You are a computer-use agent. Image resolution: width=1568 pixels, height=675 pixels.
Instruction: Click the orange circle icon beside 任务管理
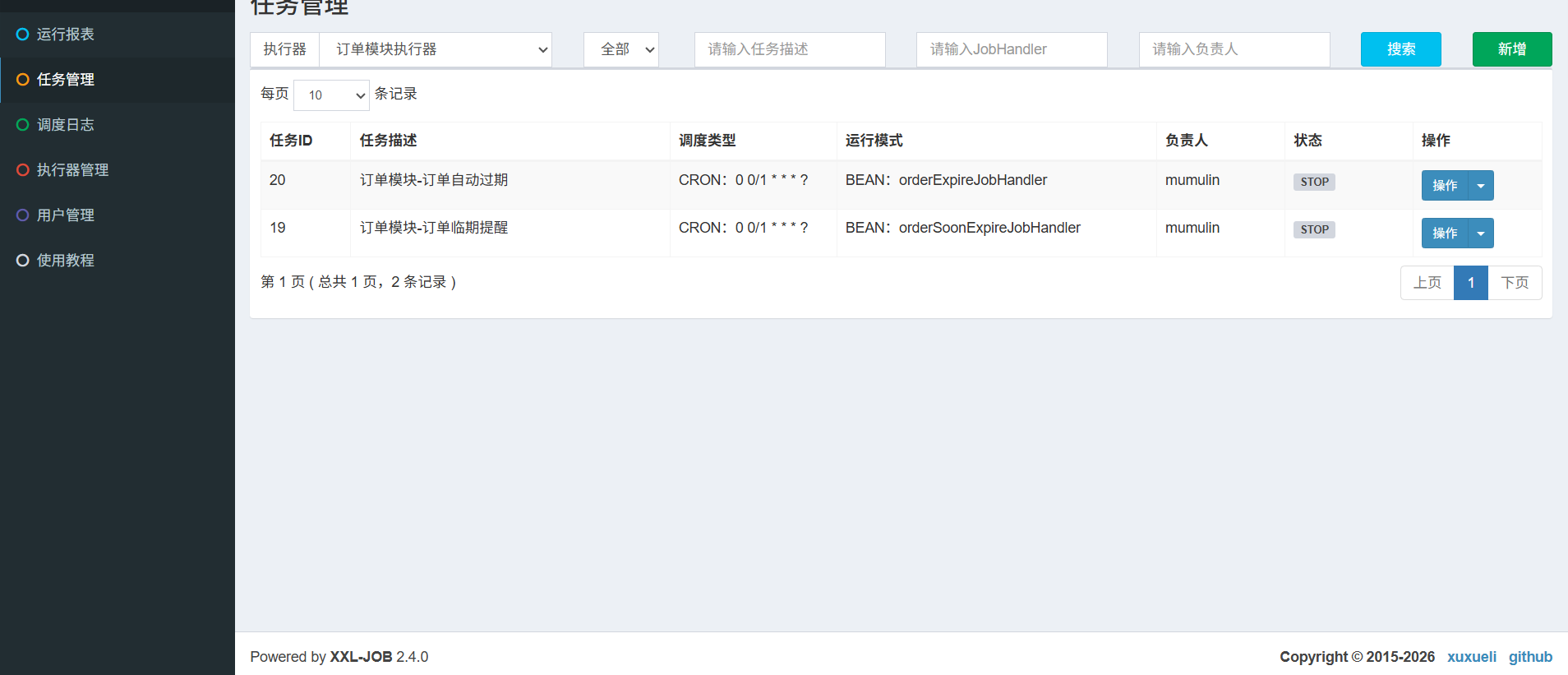coord(23,80)
